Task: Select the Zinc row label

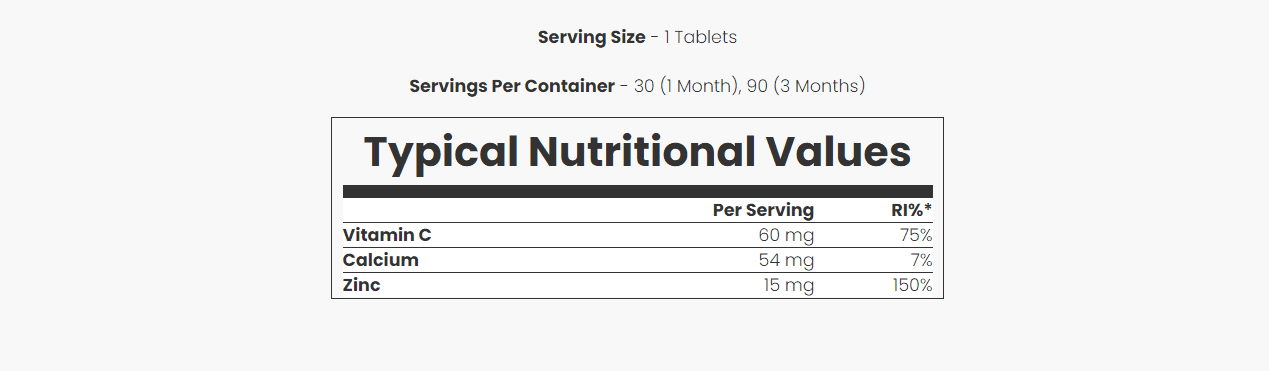Action: [362, 285]
